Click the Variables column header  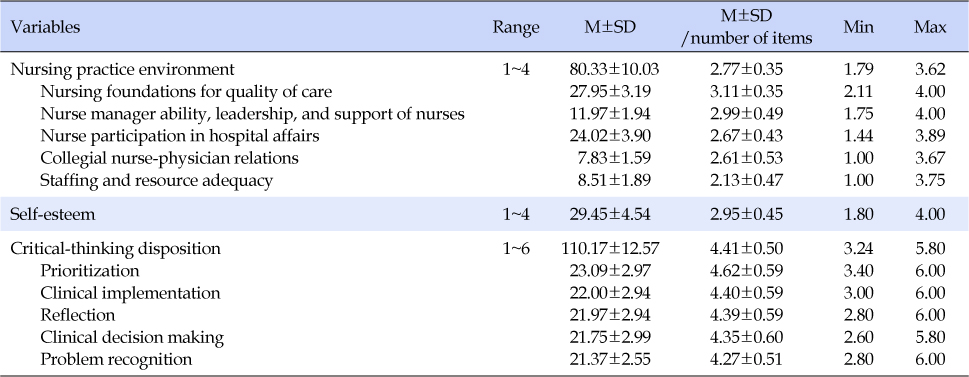click(46, 28)
